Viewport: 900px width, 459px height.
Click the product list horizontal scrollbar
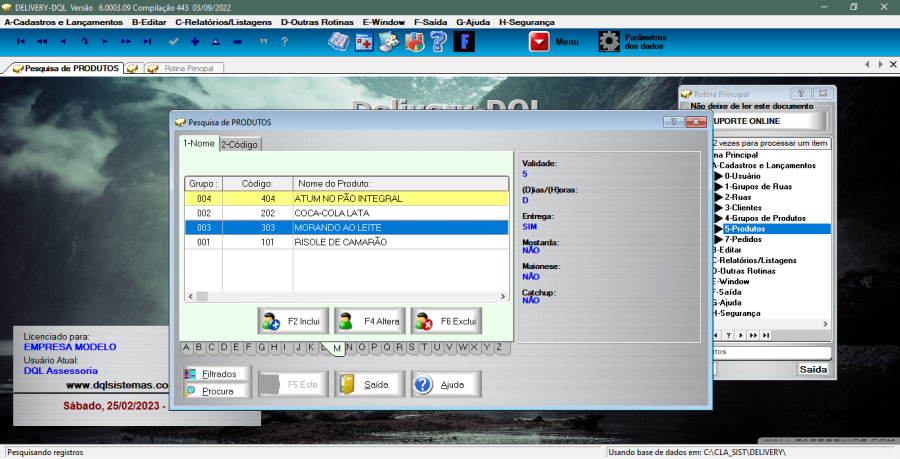click(350, 297)
